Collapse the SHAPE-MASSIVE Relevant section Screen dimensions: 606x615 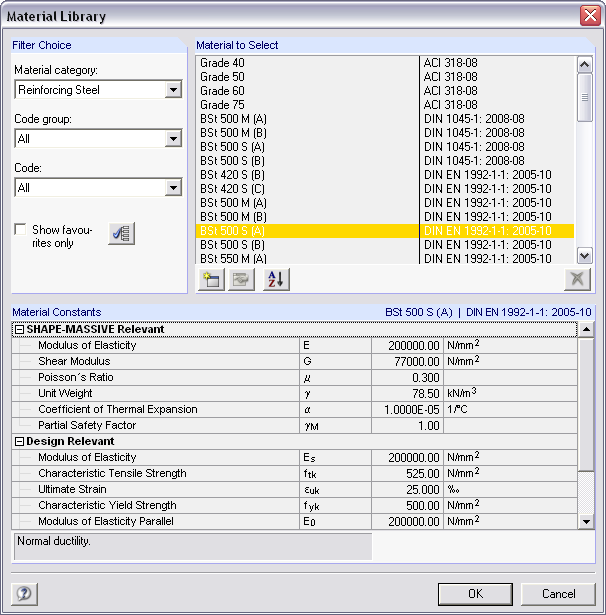pos(19,329)
